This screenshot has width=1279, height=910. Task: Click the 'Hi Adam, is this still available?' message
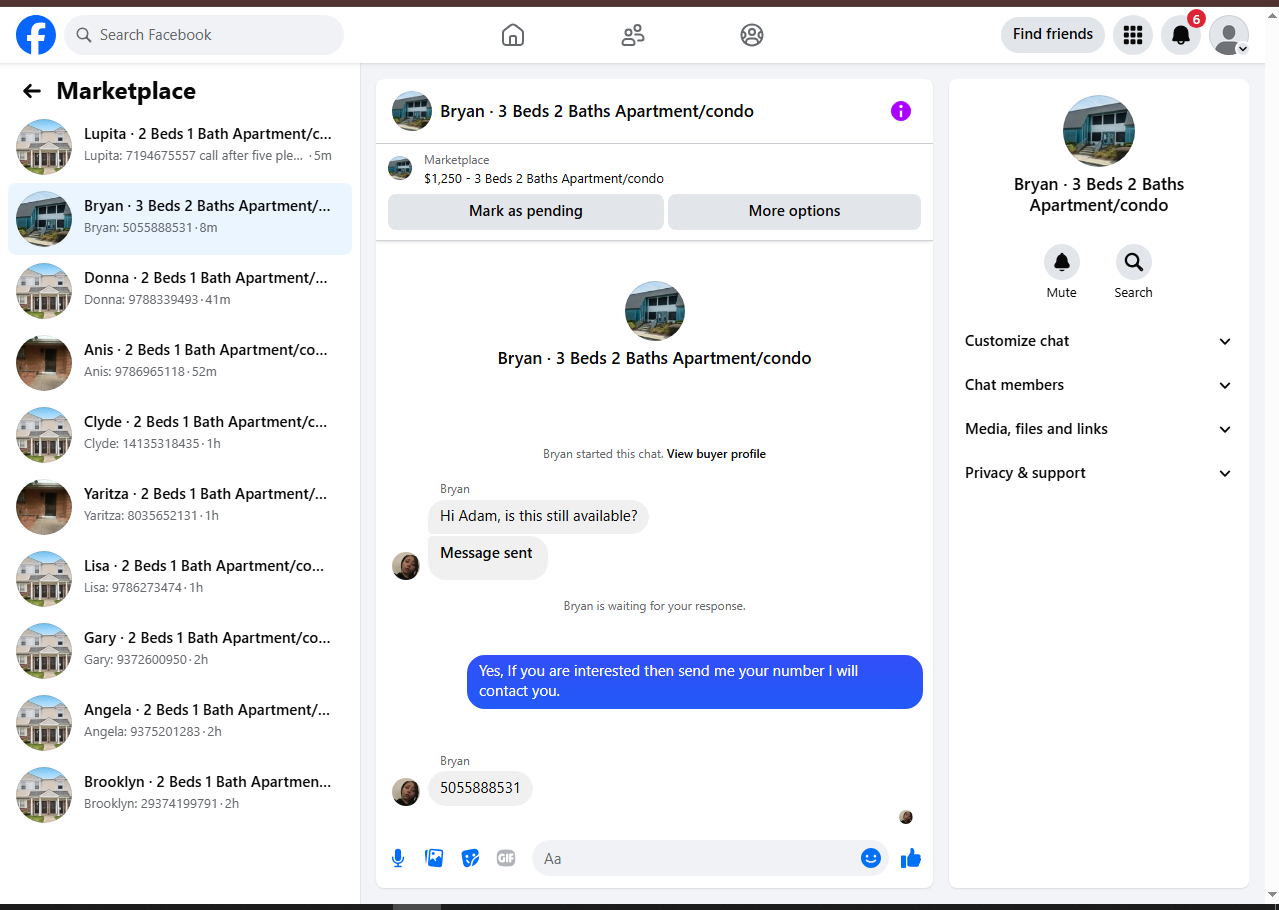pos(538,516)
